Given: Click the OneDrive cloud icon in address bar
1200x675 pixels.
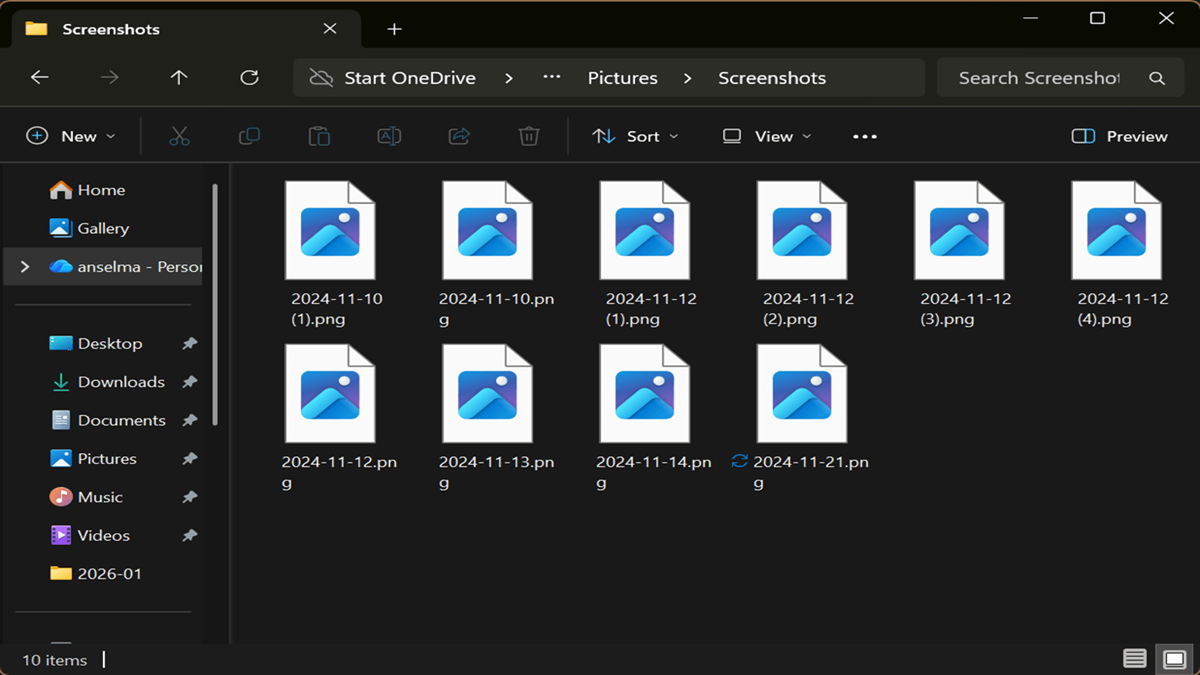Looking at the screenshot, I should 321,78.
